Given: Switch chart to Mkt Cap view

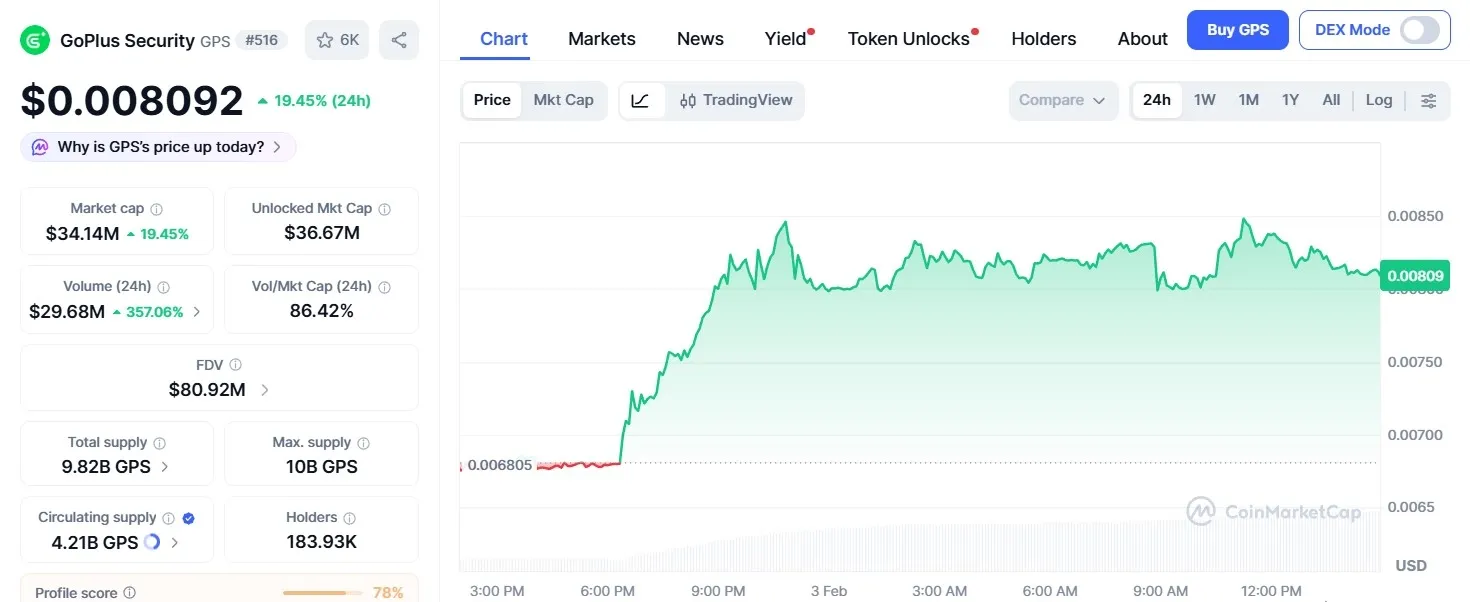Looking at the screenshot, I should [x=563, y=100].
